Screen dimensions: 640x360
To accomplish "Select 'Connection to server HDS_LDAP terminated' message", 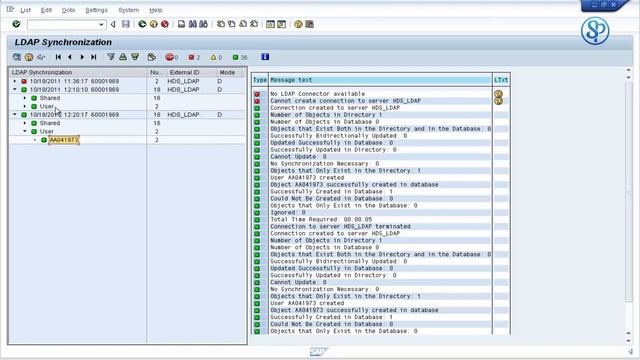I will 340,227.
